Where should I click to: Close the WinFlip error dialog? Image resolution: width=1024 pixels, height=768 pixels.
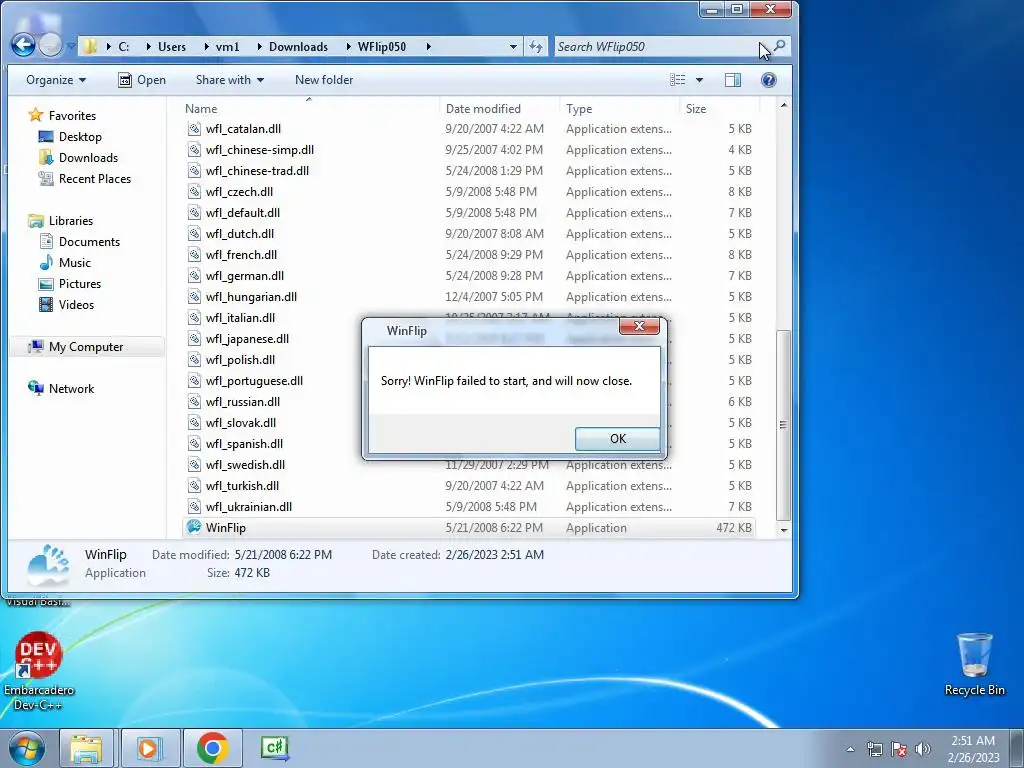pos(639,326)
